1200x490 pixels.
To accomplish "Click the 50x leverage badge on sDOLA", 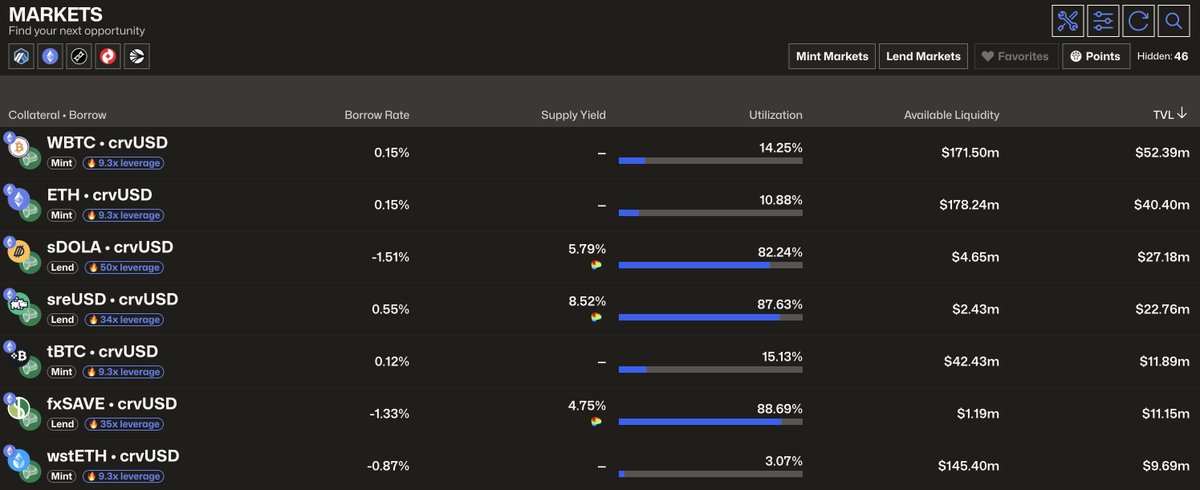I will click(x=124, y=267).
